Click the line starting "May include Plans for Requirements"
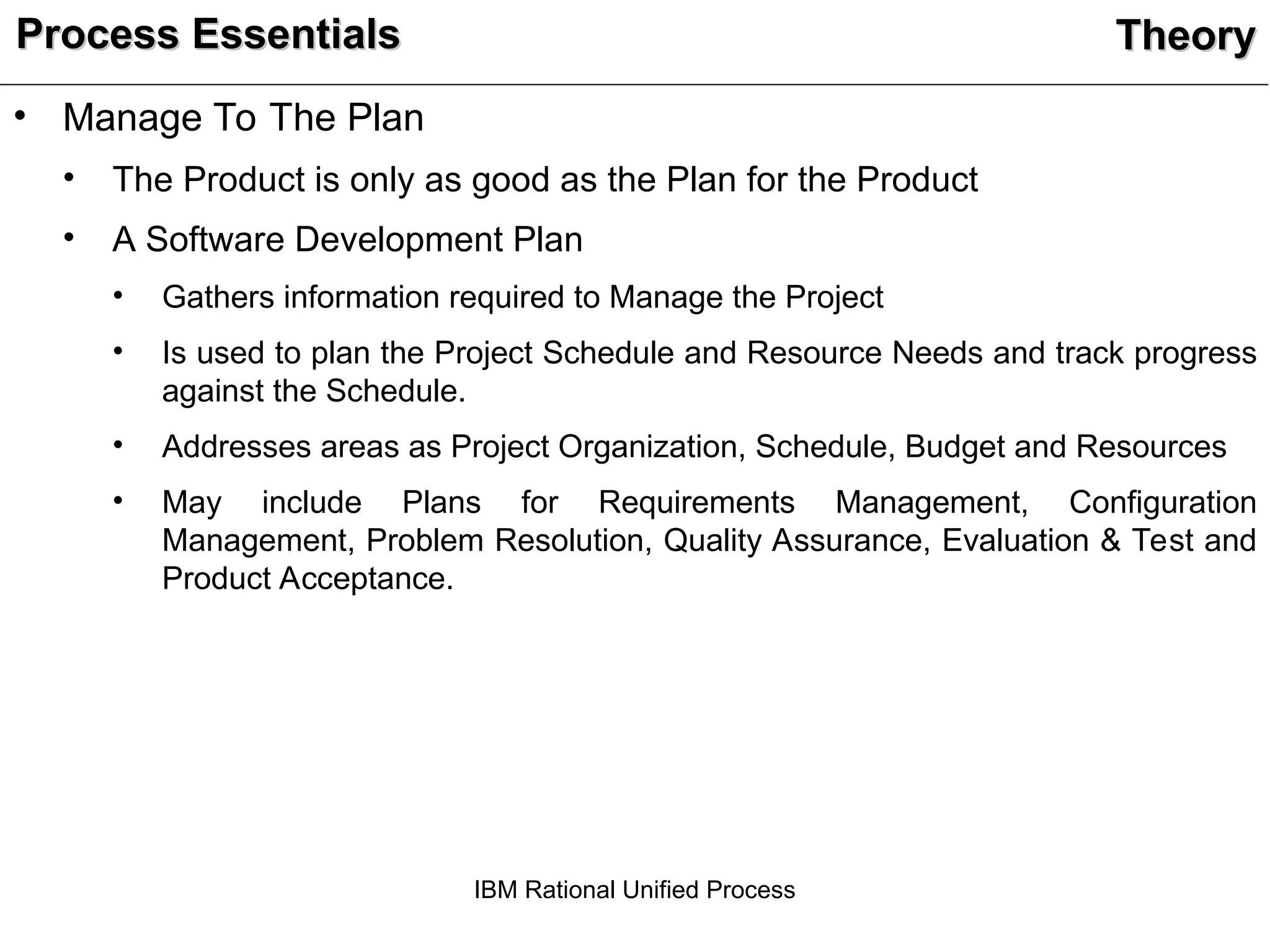This screenshot has width=1270, height=952. click(709, 502)
